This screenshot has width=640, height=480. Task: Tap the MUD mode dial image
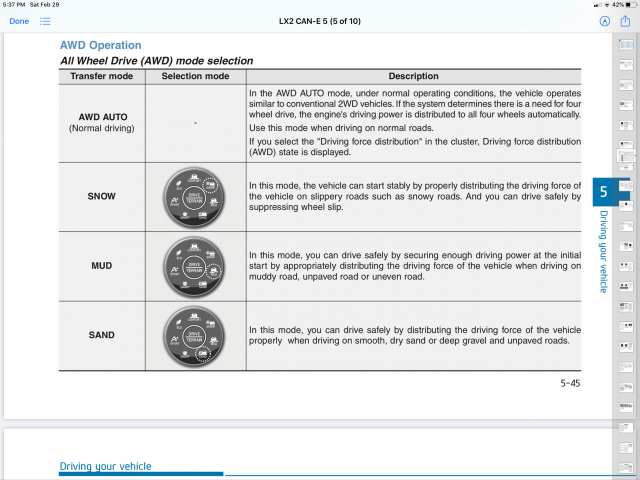(x=195, y=267)
